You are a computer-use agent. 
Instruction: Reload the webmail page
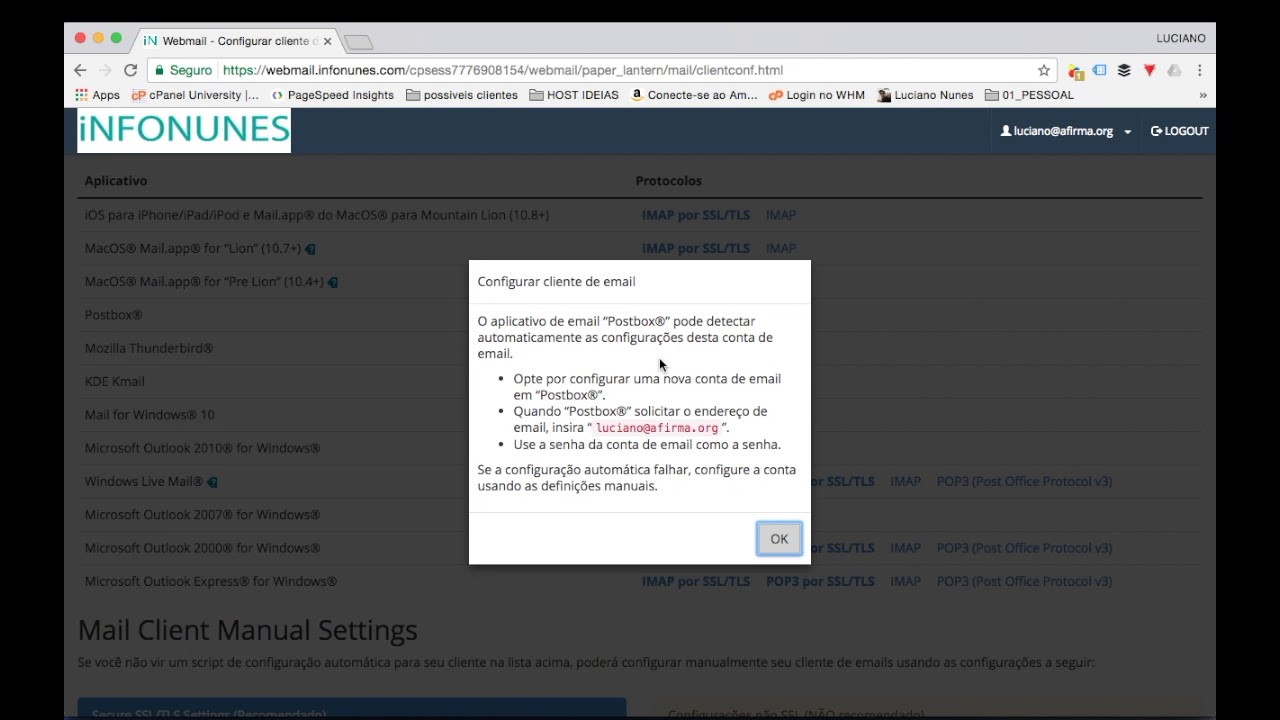[x=130, y=70]
